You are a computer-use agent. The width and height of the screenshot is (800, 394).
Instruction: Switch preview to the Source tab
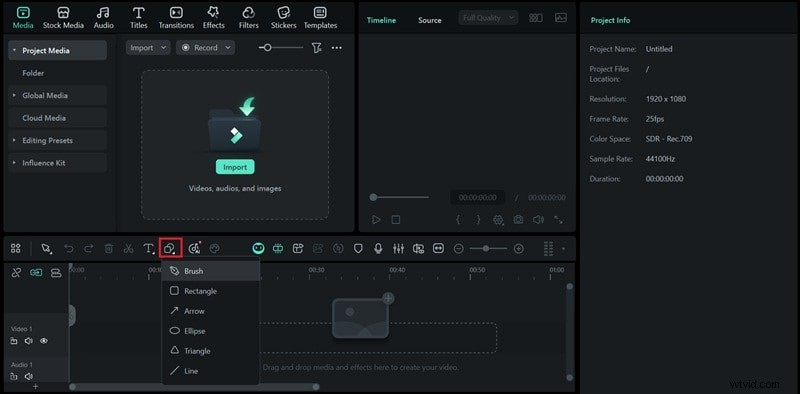click(x=430, y=20)
